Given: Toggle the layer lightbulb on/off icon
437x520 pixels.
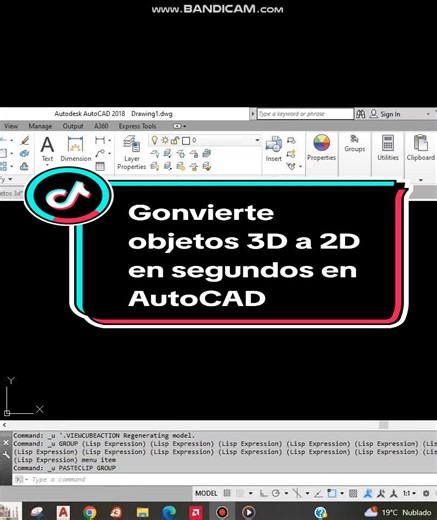Looking at the screenshot, I should coord(154,140).
